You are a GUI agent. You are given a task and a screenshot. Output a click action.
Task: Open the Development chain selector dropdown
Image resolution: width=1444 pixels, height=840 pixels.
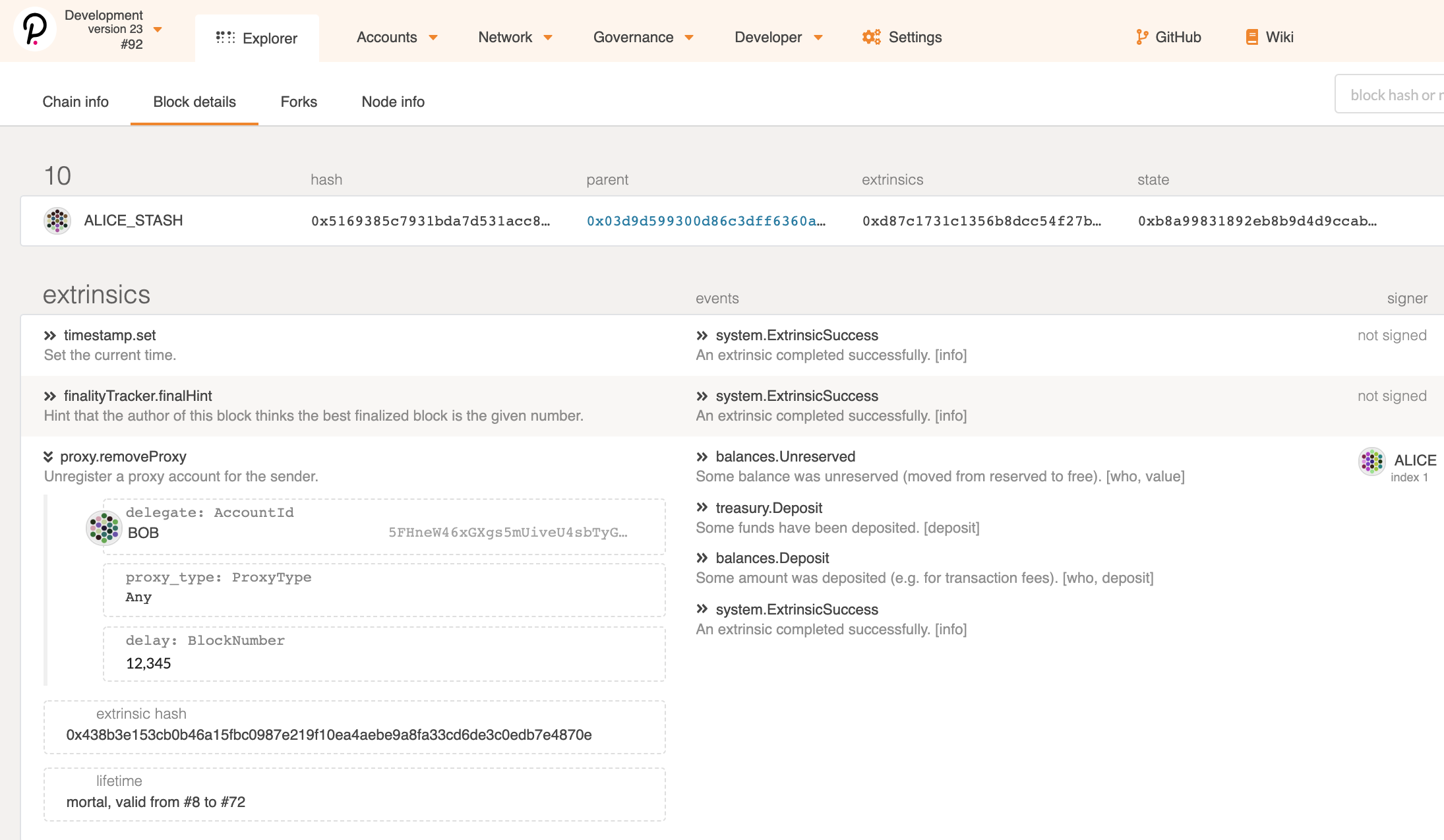[158, 30]
